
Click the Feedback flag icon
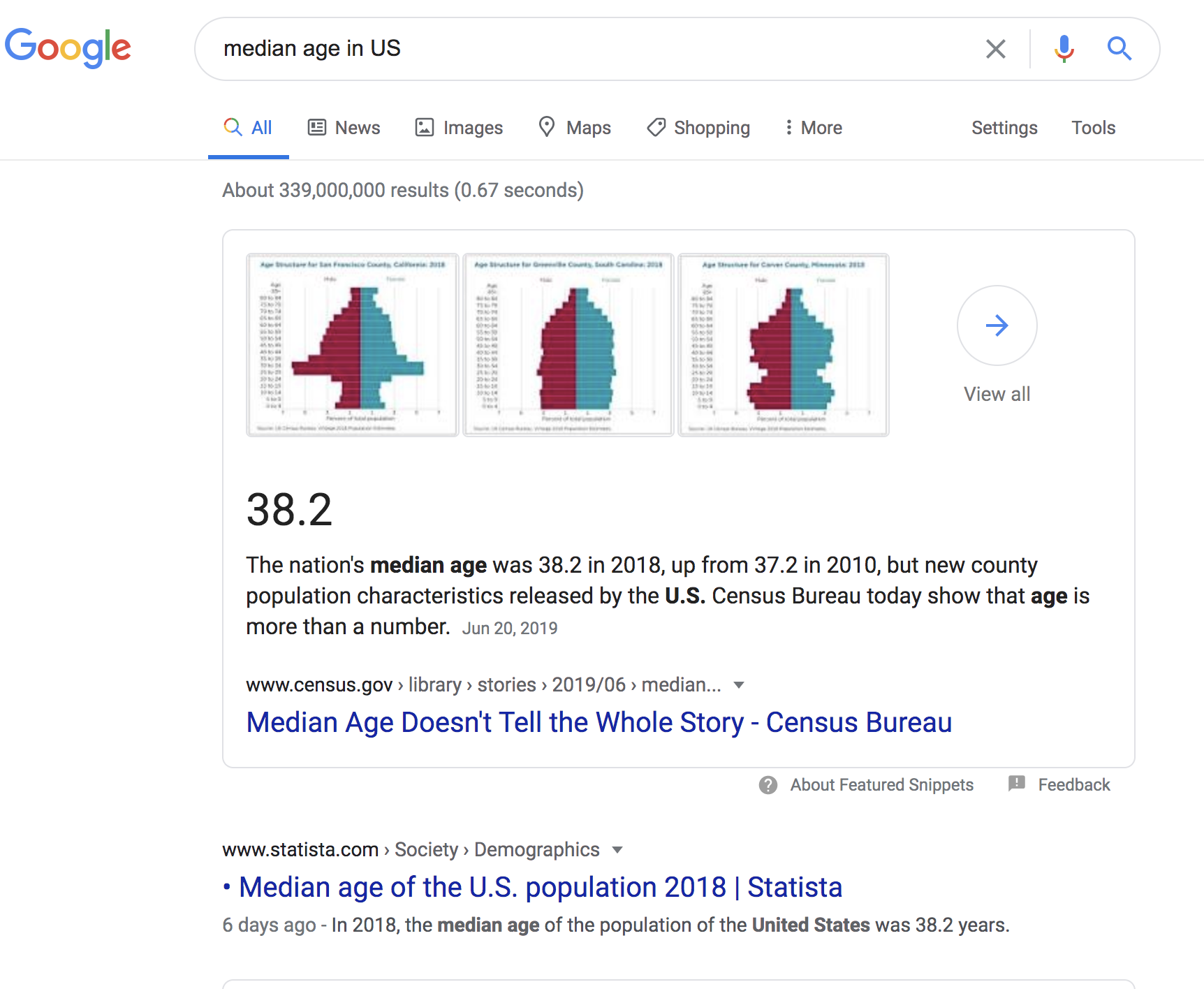(1017, 784)
